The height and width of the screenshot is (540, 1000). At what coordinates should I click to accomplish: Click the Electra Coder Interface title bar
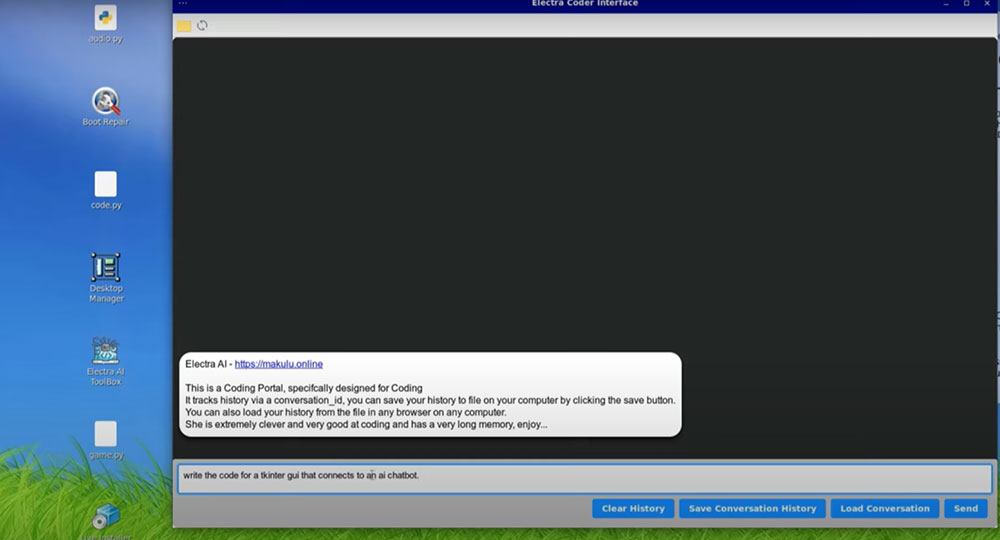point(585,4)
